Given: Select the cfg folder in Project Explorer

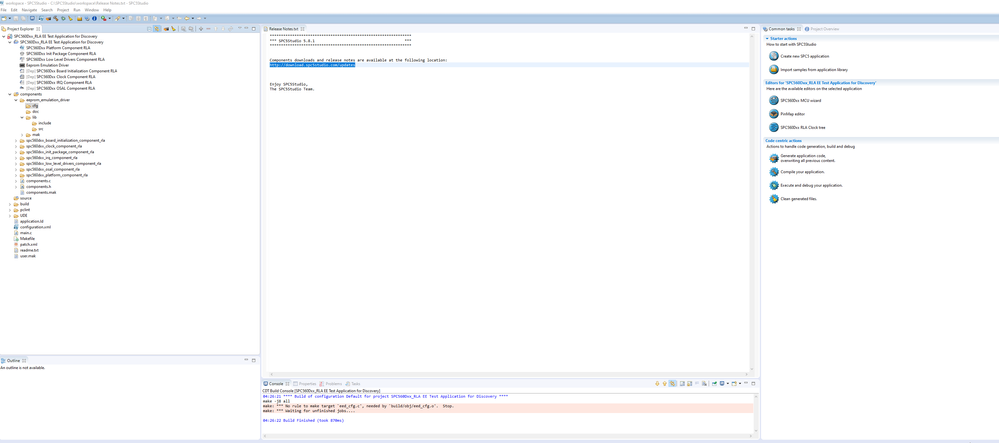Looking at the screenshot, I should [x=35, y=106].
